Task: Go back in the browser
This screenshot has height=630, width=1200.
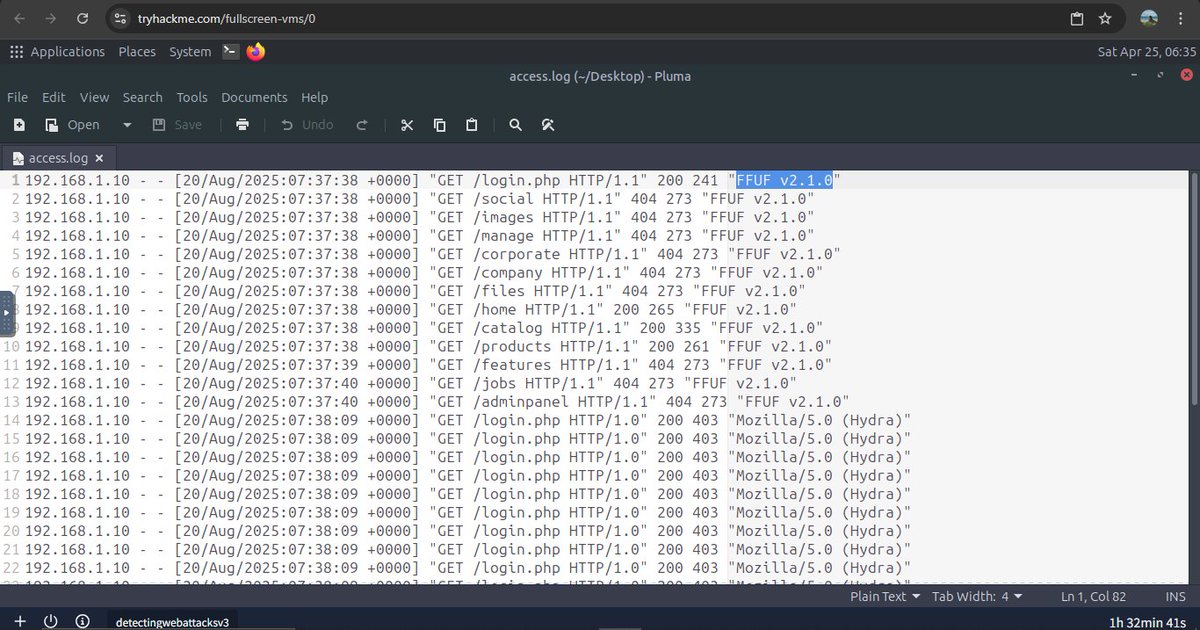Action: point(20,18)
